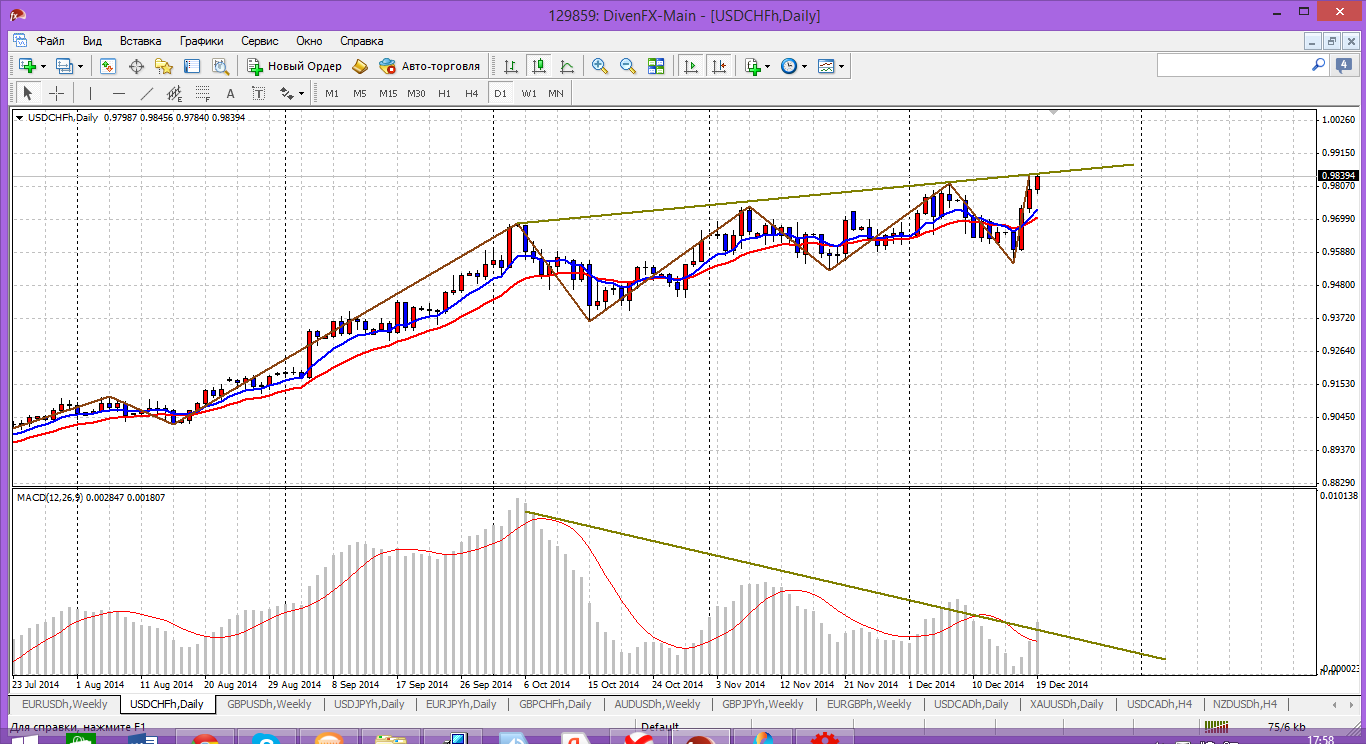Image resolution: width=1369 pixels, height=744 pixels.
Task: Zoom out of the chart
Action: [x=628, y=66]
